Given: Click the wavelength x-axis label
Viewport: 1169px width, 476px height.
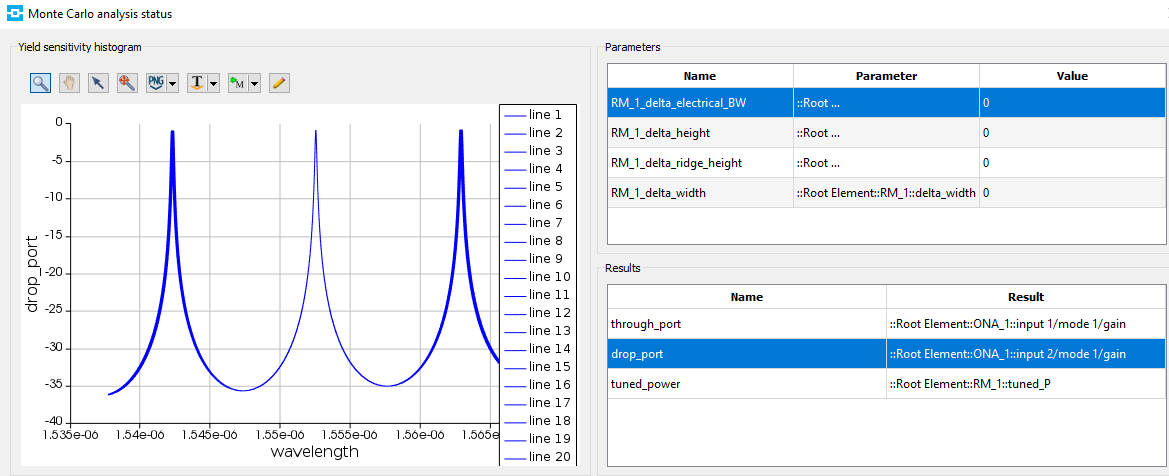Looking at the screenshot, I should [315, 451].
